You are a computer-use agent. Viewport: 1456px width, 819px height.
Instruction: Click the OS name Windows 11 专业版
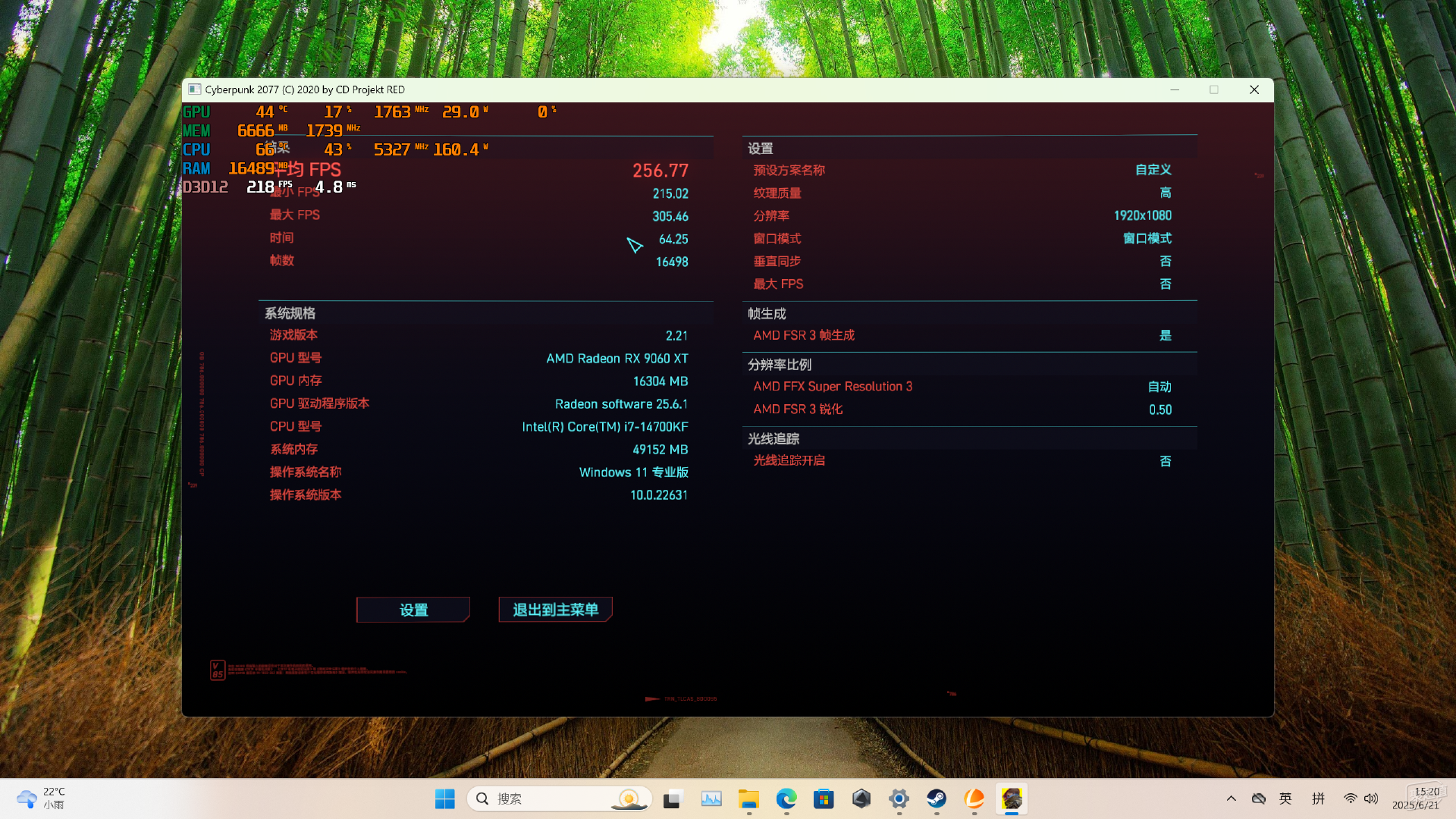(634, 472)
